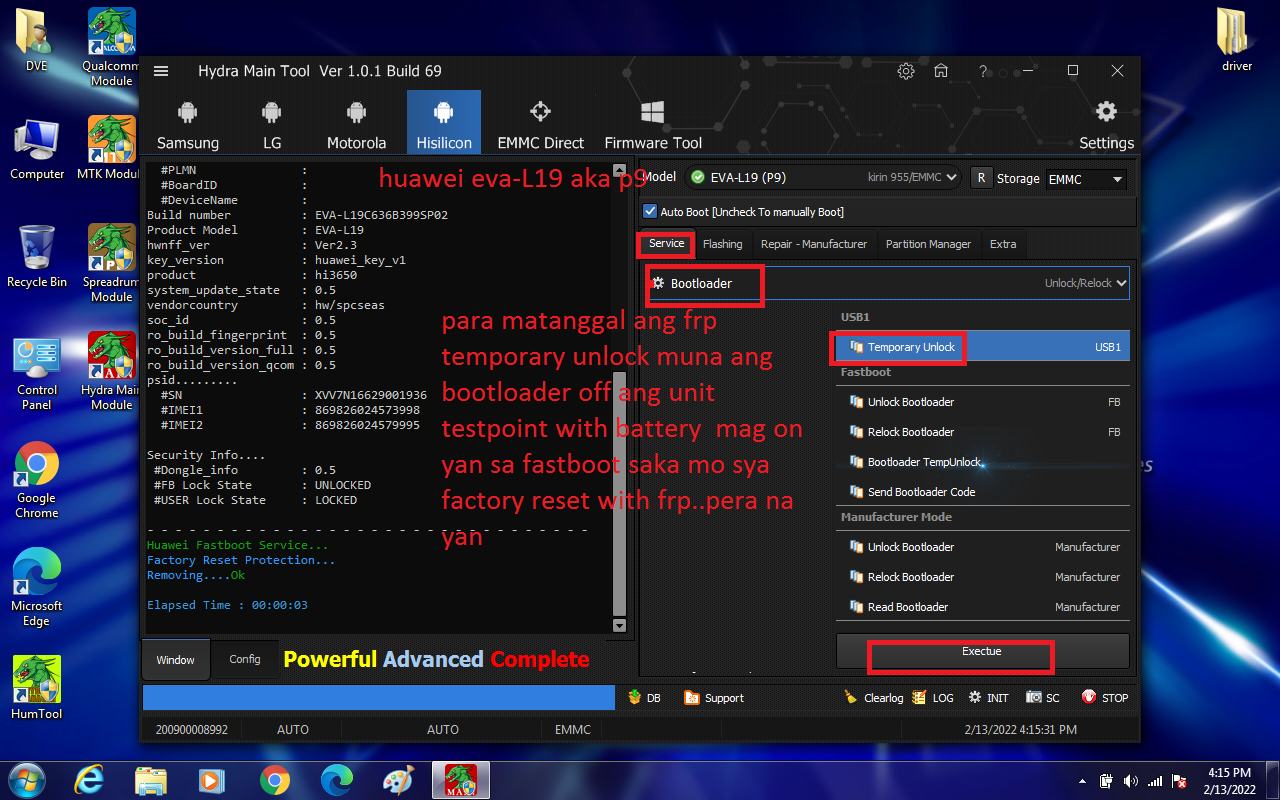Open the gear settings icon in title bar
Viewport: 1280px width, 800px height.
[x=906, y=71]
